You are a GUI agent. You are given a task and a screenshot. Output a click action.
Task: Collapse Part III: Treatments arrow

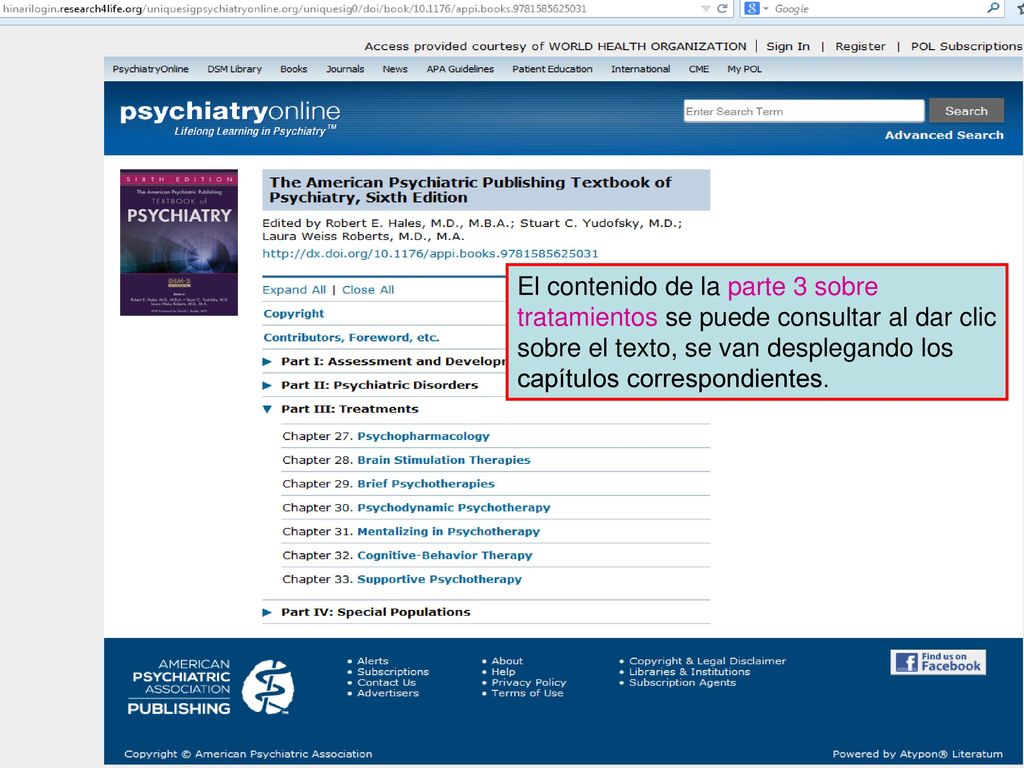266,409
